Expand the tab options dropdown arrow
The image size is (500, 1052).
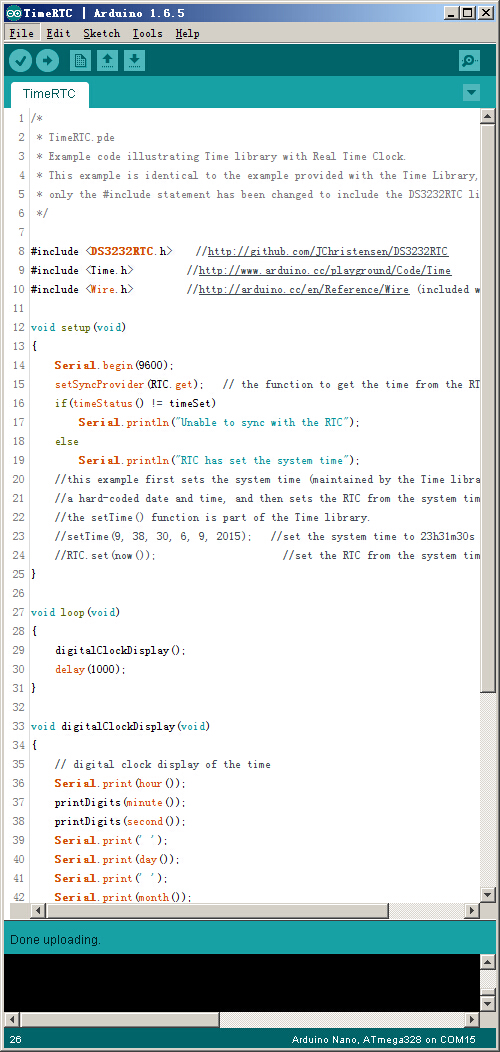coord(472,93)
